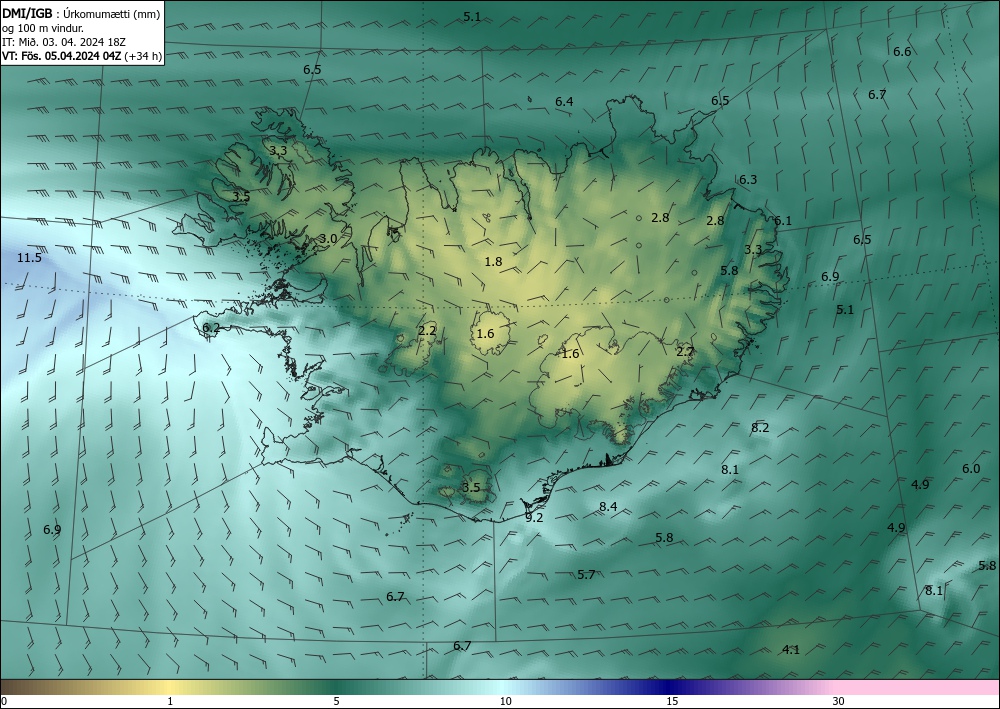Image resolution: width=1000 pixels, height=709 pixels.
Task: Select the 6.0 value at the eastern edge
Action: point(971,469)
